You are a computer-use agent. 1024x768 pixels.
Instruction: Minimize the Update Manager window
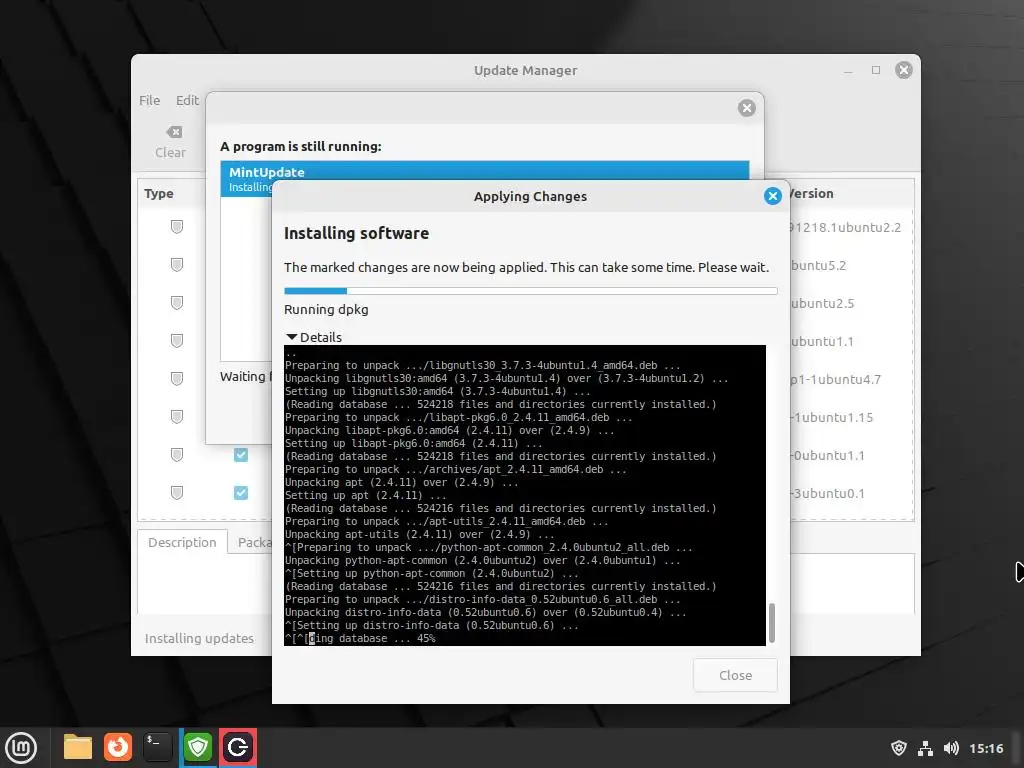(848, 70)
